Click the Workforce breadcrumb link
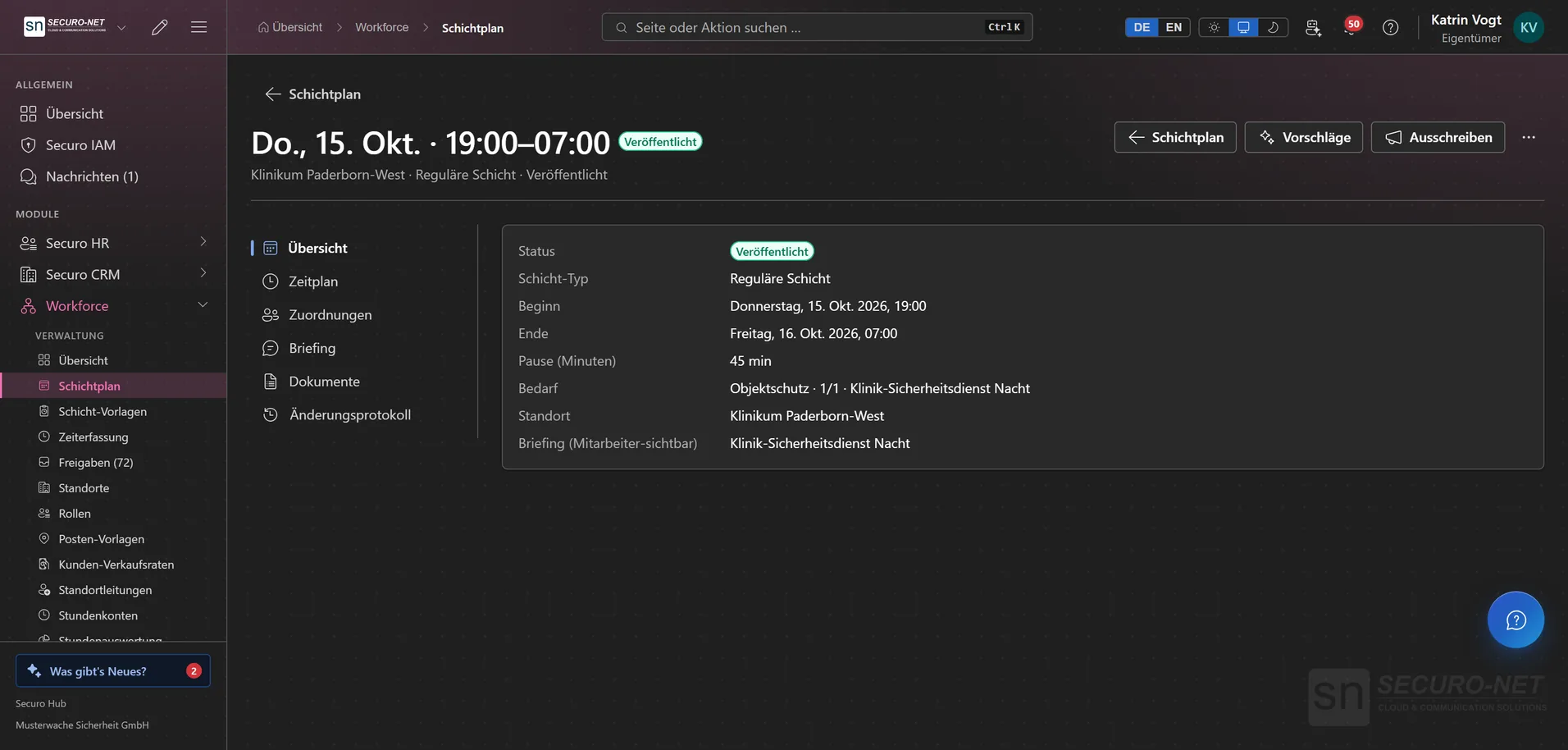This screenshot has width=1568, height=750. click(x=381, y=27)
